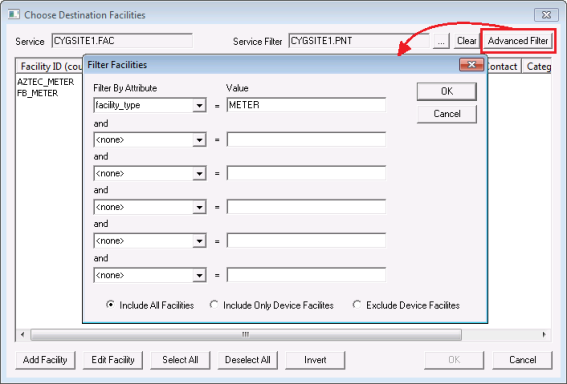The height and width of the screenshot is (384, 567).
Task: Click the third empty Value field
Action: coord(306,173)
